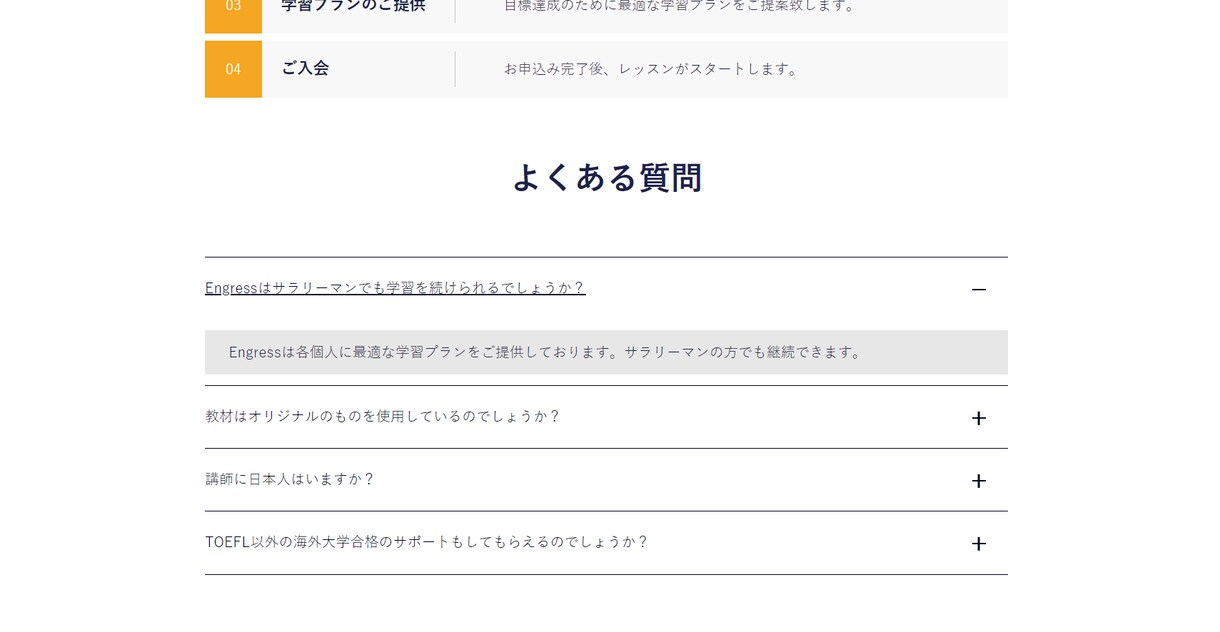
Task: Click the ご入会 step label
Action: point(305,68)
